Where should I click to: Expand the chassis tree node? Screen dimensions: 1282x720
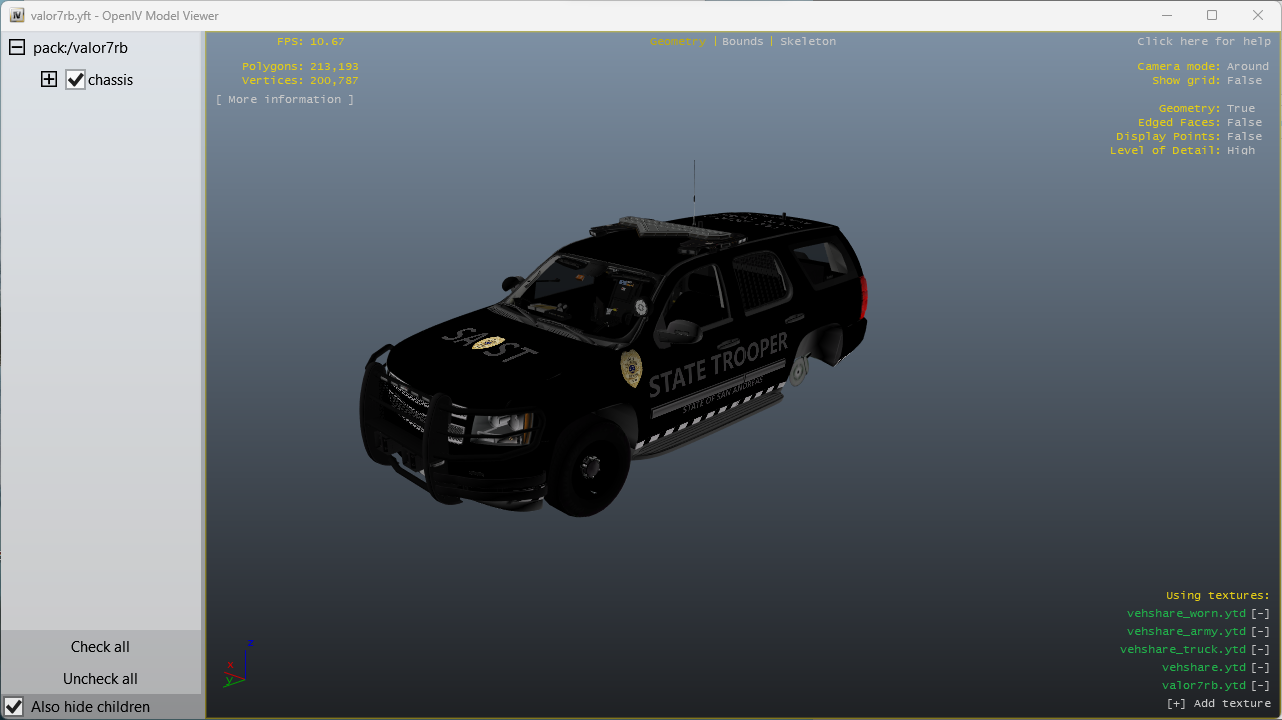pos(49,80)
